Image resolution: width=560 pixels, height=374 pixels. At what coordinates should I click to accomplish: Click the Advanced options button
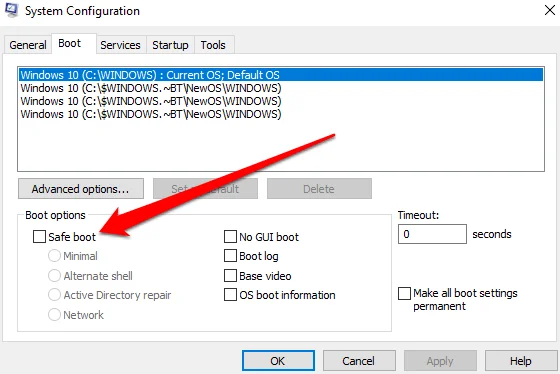click(x=81, y=189)
